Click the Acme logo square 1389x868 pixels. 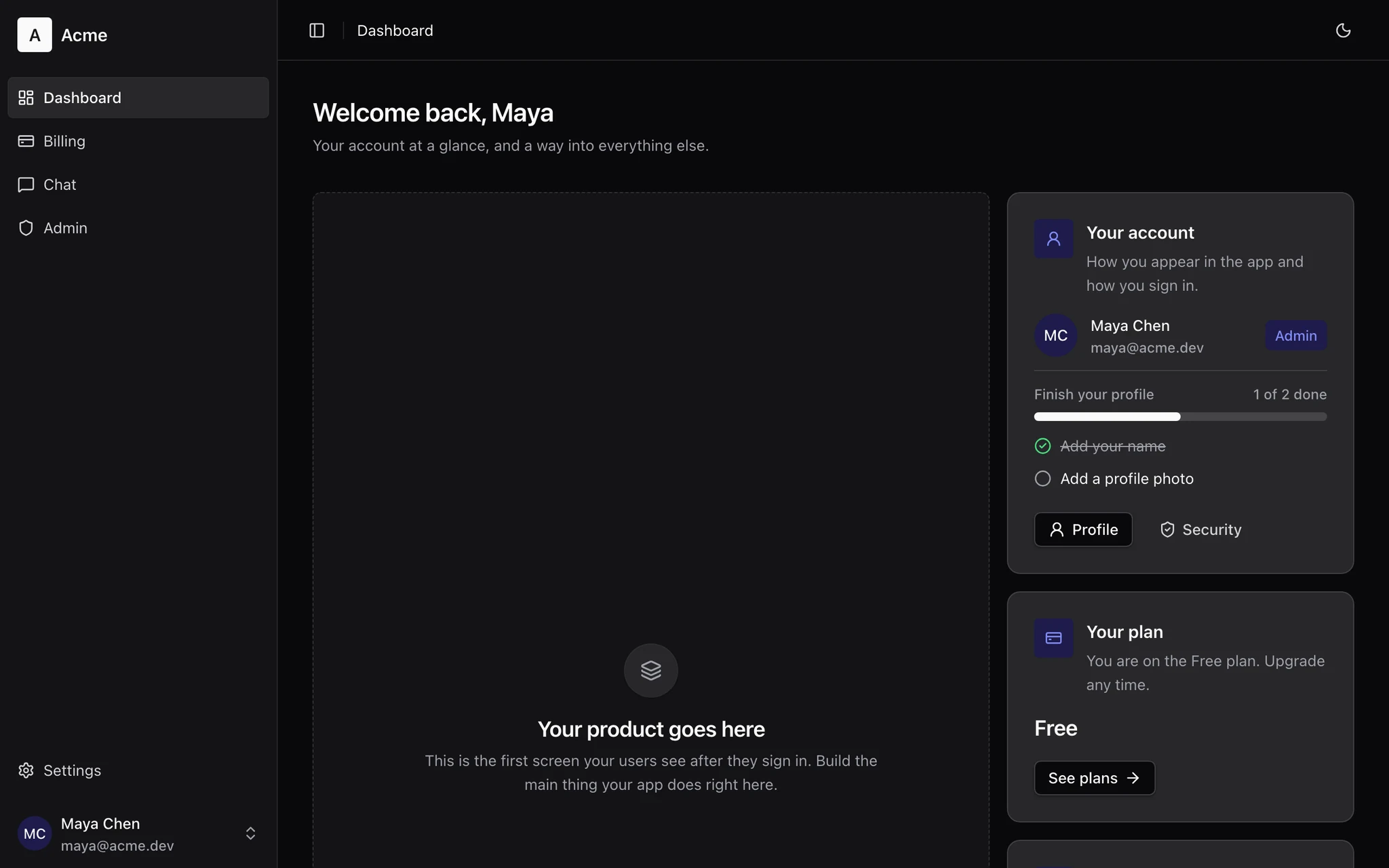point(35,35)
